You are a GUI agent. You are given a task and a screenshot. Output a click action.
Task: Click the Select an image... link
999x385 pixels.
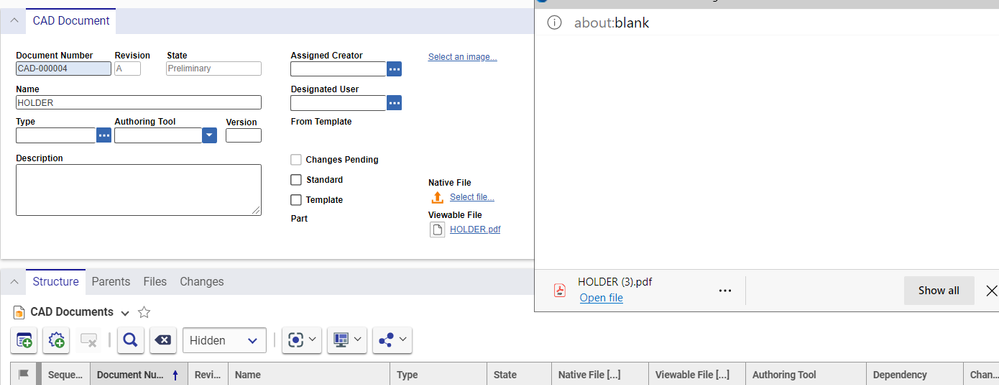pos(463,57)
